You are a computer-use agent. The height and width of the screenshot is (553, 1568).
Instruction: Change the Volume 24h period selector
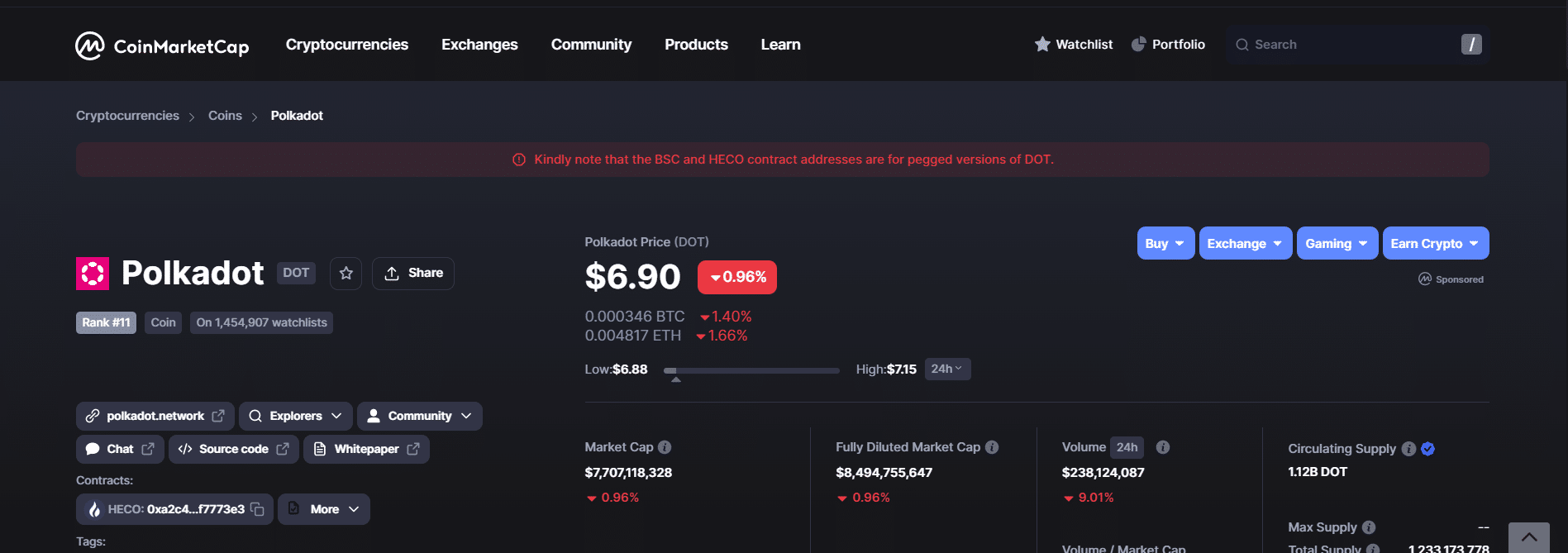[1127, 447]
